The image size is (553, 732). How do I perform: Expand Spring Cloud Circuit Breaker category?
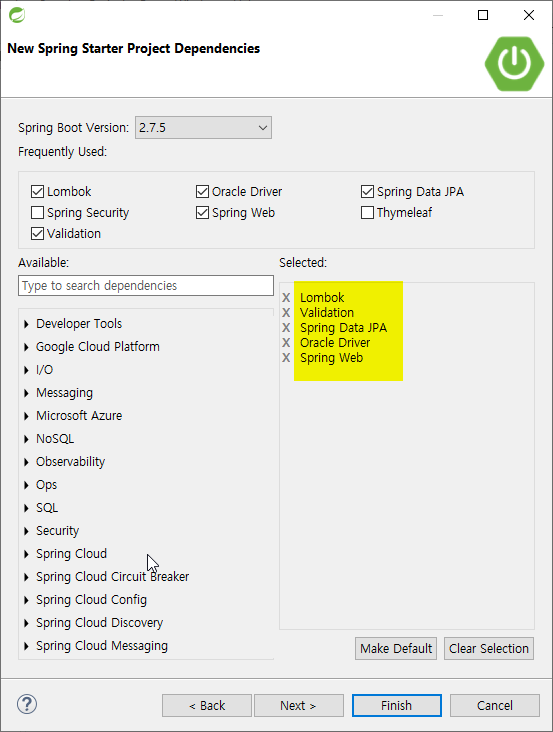[x=27, y=577]
